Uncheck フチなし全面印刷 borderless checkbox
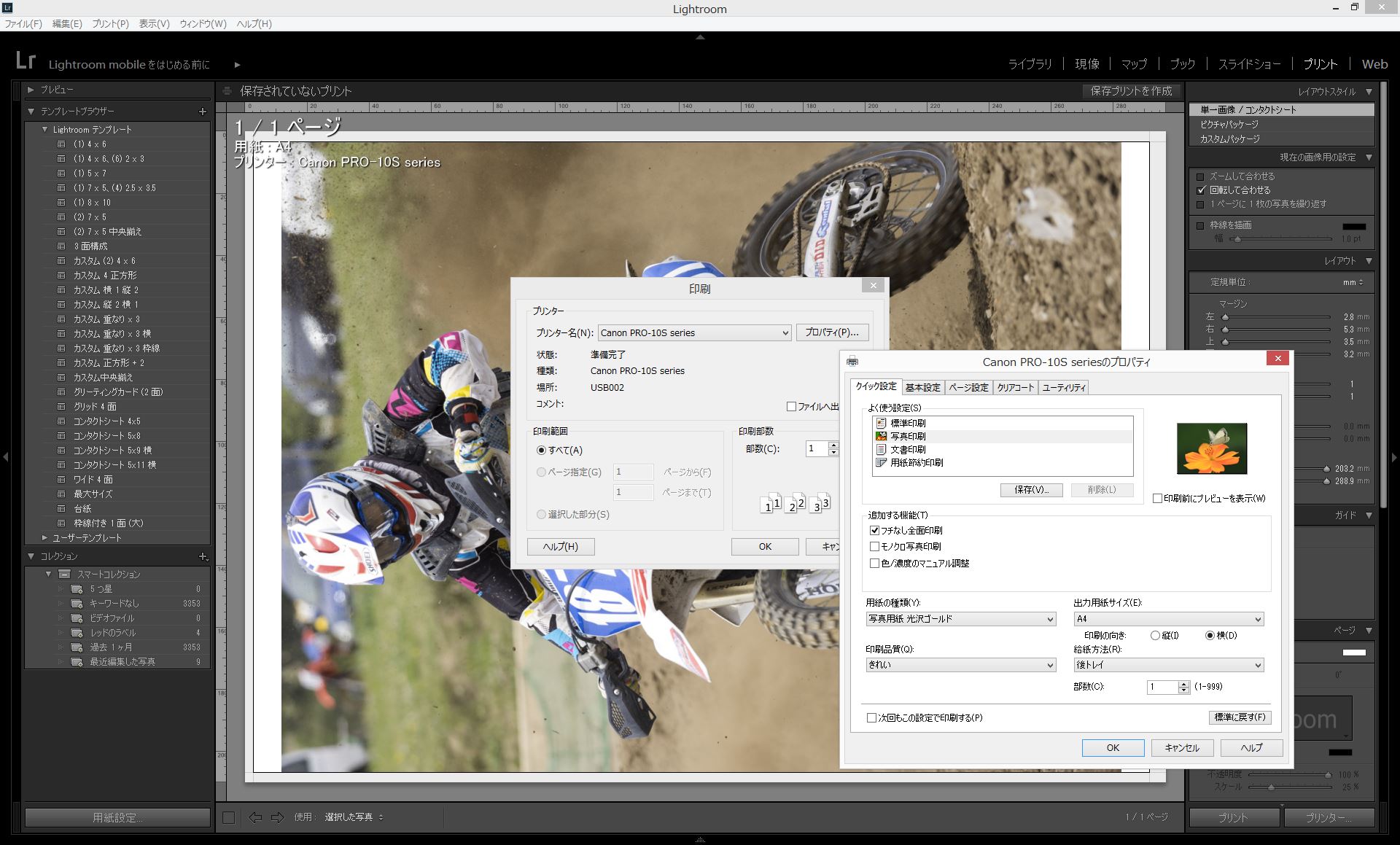Viewport: 1400px width, 845px height. point(874,530)
